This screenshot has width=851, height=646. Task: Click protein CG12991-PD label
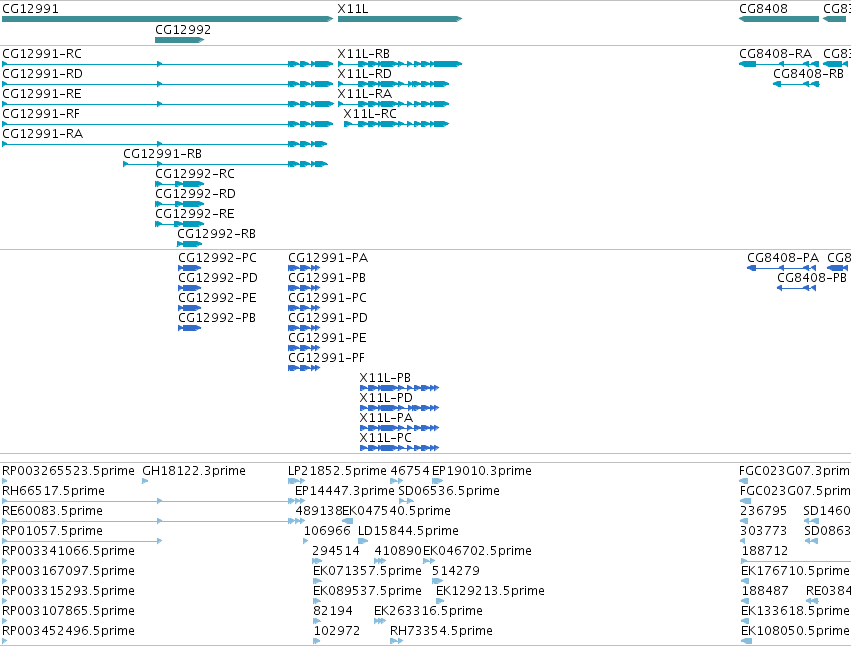pos(328,318)
